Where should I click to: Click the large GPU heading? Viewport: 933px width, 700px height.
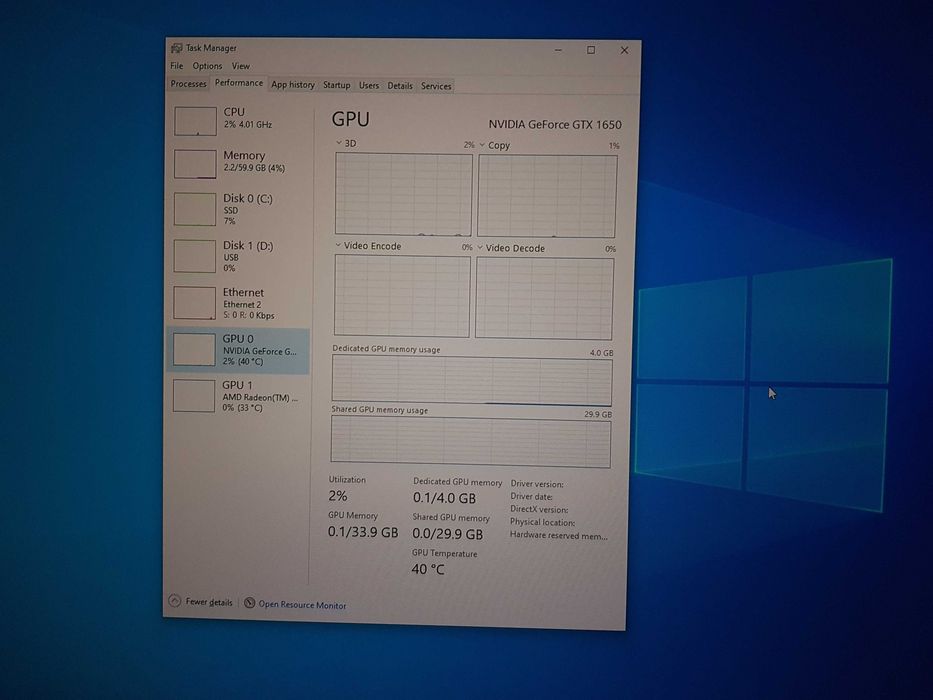point(350,119)
